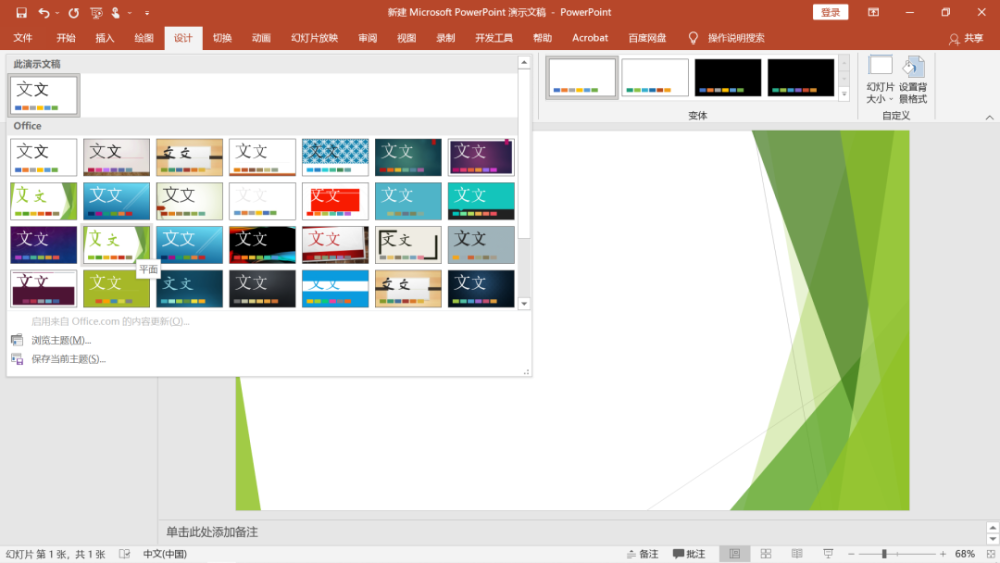Click the zoom slider handle
This screenshot has height=563, width=1000.
point(884,553)
